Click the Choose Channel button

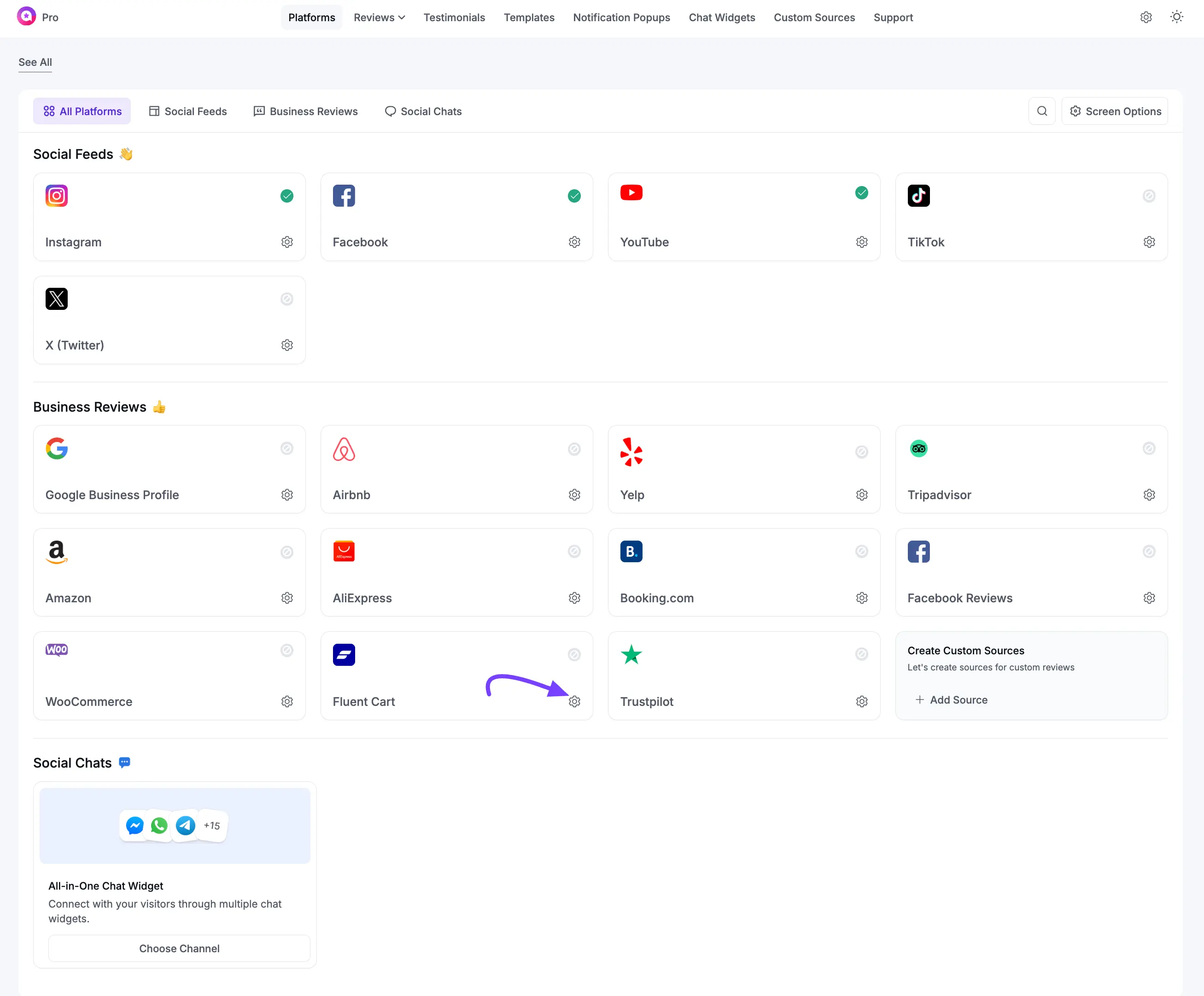[179, 949]
